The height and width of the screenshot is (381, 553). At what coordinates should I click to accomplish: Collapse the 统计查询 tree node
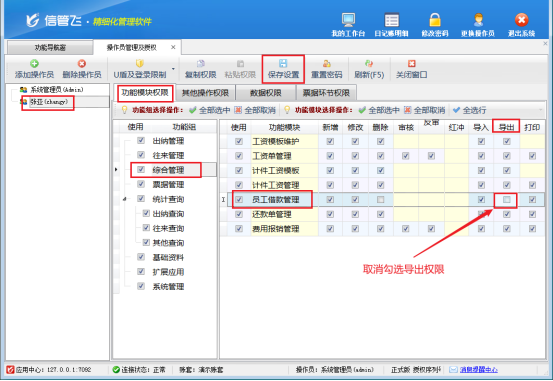pos(124,199)
